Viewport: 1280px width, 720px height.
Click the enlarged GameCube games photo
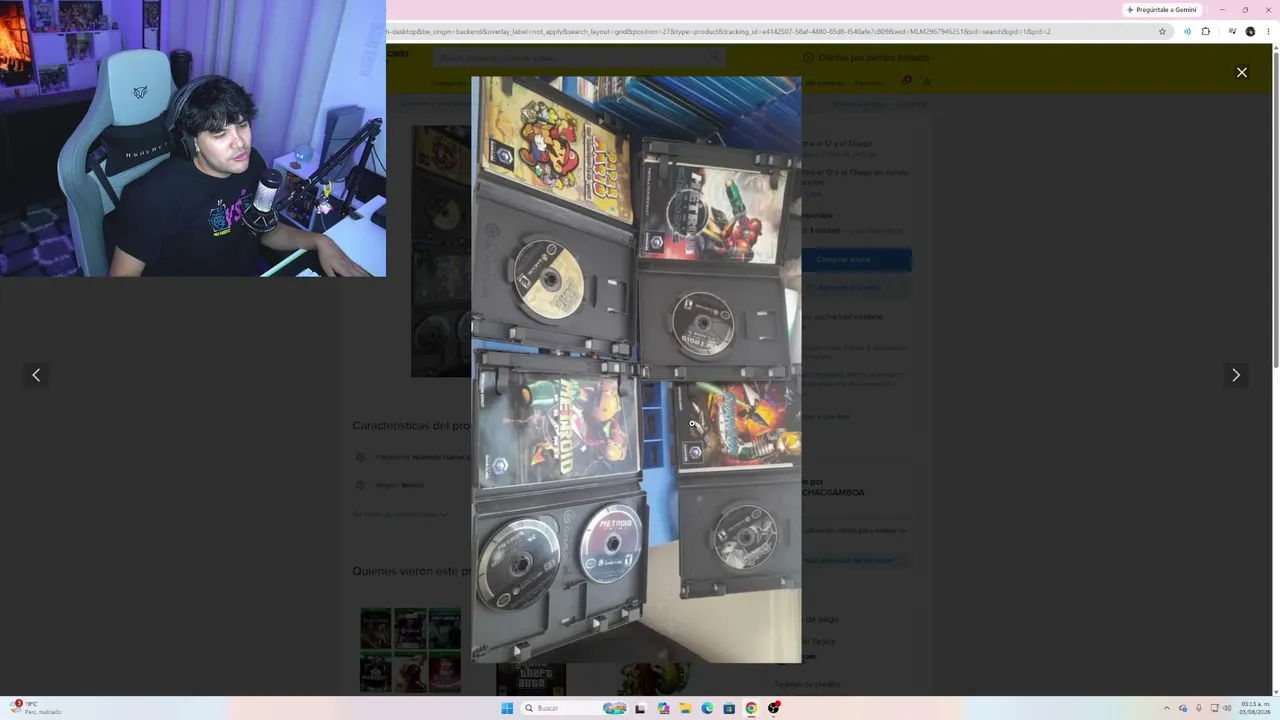[x=636, y=369]
